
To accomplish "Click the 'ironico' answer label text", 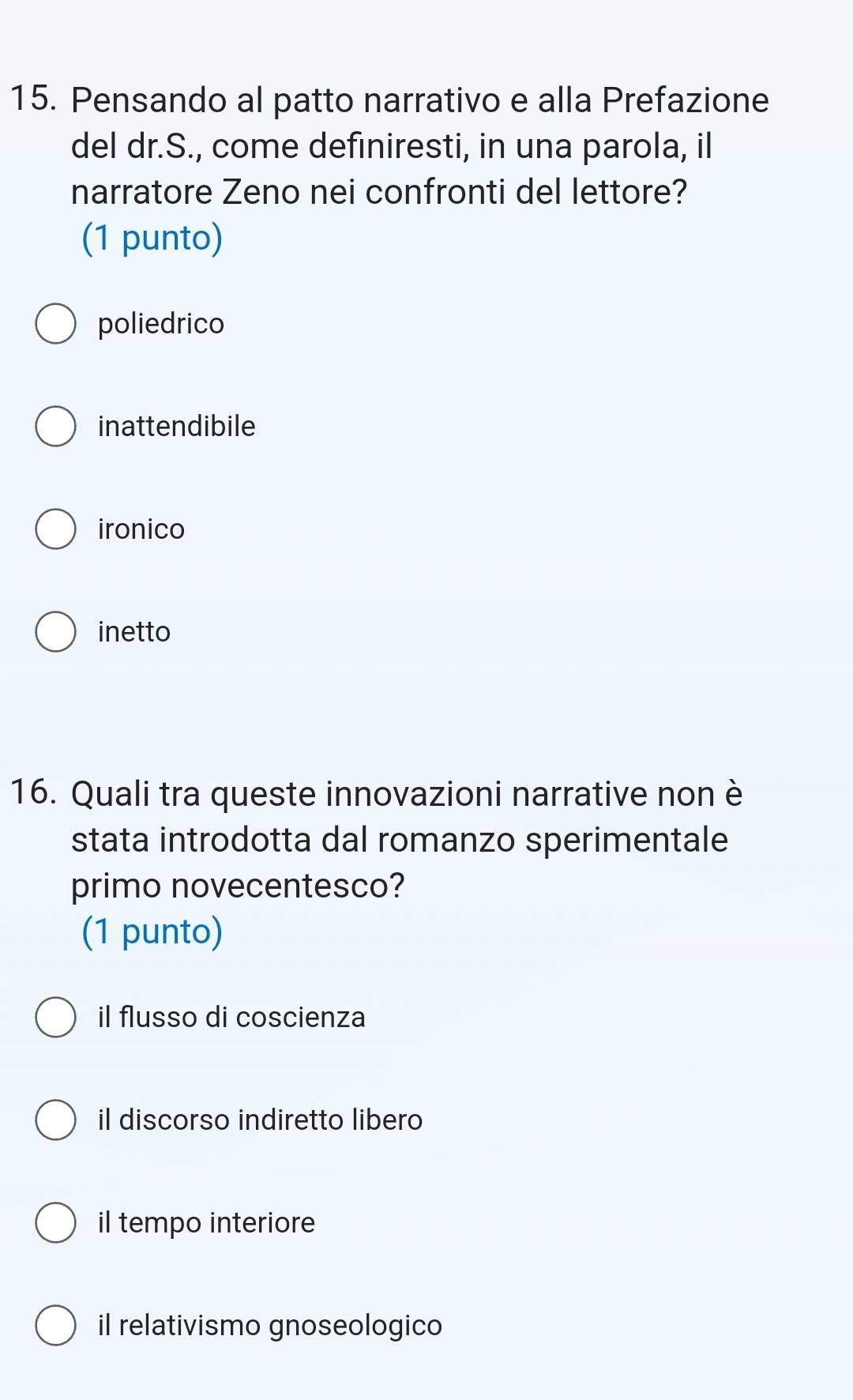I will coord(141,529).
